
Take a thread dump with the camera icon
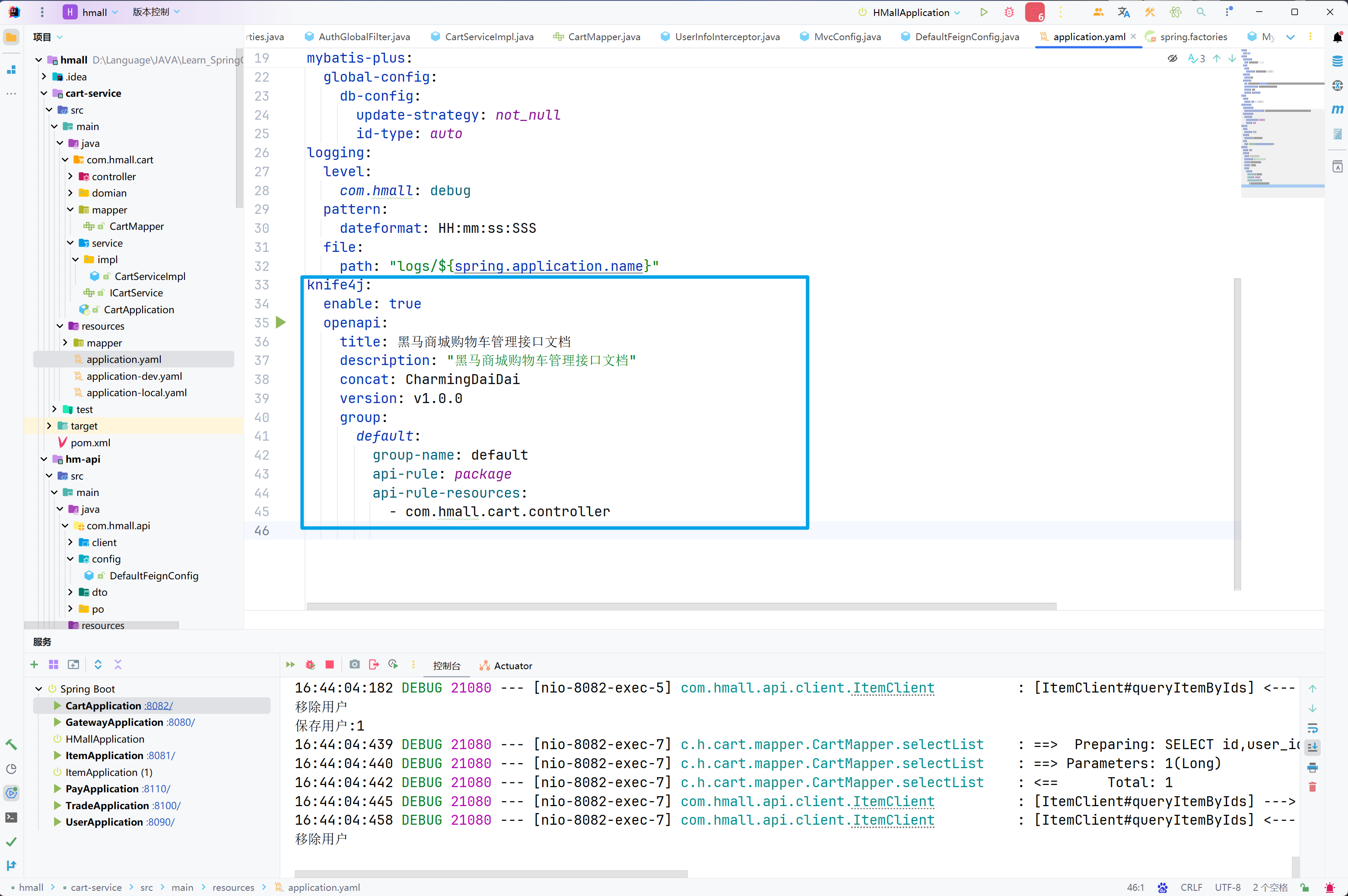(x=355, y=664)
